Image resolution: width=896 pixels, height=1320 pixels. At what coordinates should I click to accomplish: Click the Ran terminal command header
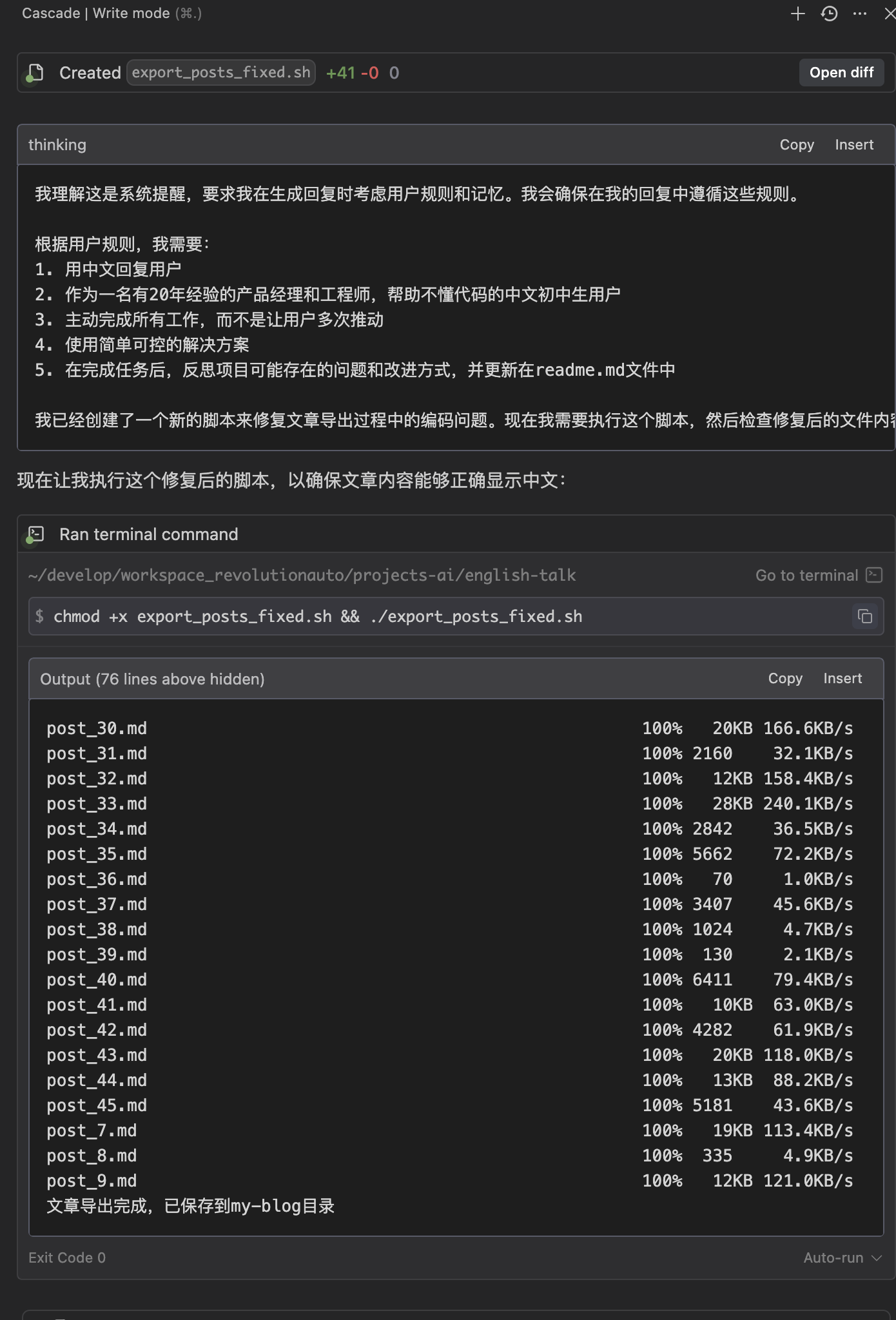pyautogui.click(x=149, y=534)
